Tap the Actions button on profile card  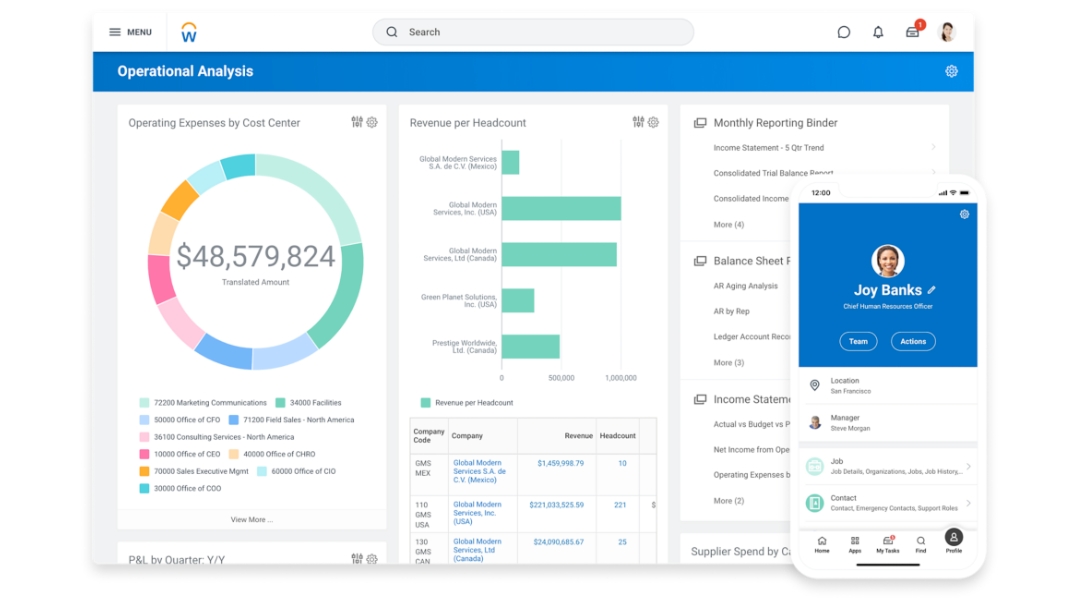913,341
